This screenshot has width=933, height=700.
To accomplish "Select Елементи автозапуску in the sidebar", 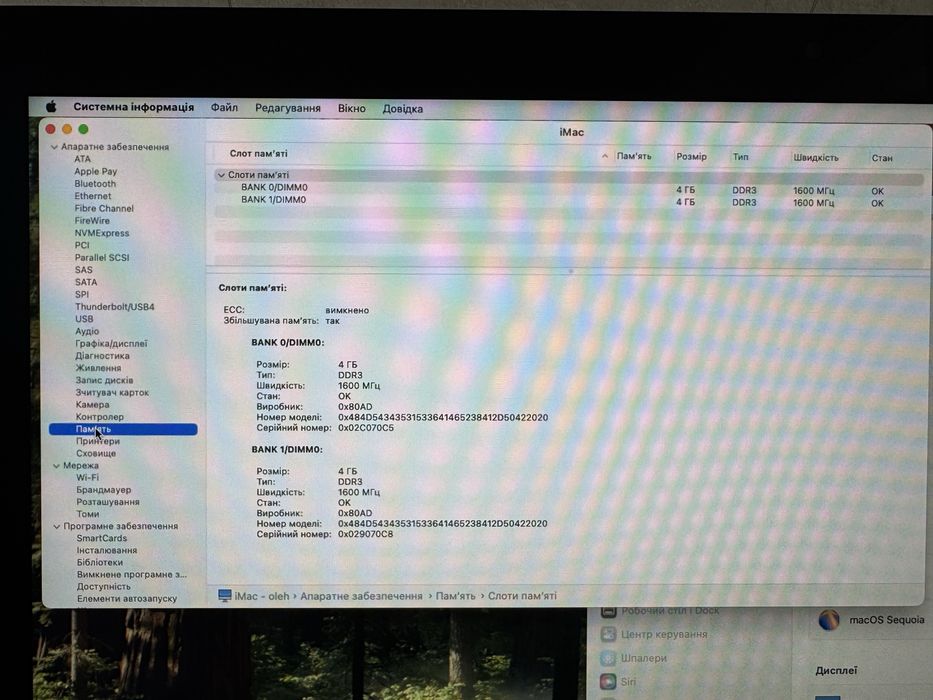I will tap(127, 599).
